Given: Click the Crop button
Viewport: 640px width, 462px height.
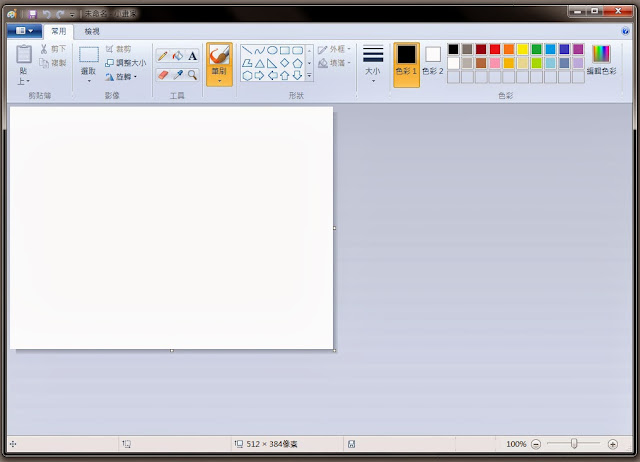Looking at the screenshot, I should tap(118, 49).
